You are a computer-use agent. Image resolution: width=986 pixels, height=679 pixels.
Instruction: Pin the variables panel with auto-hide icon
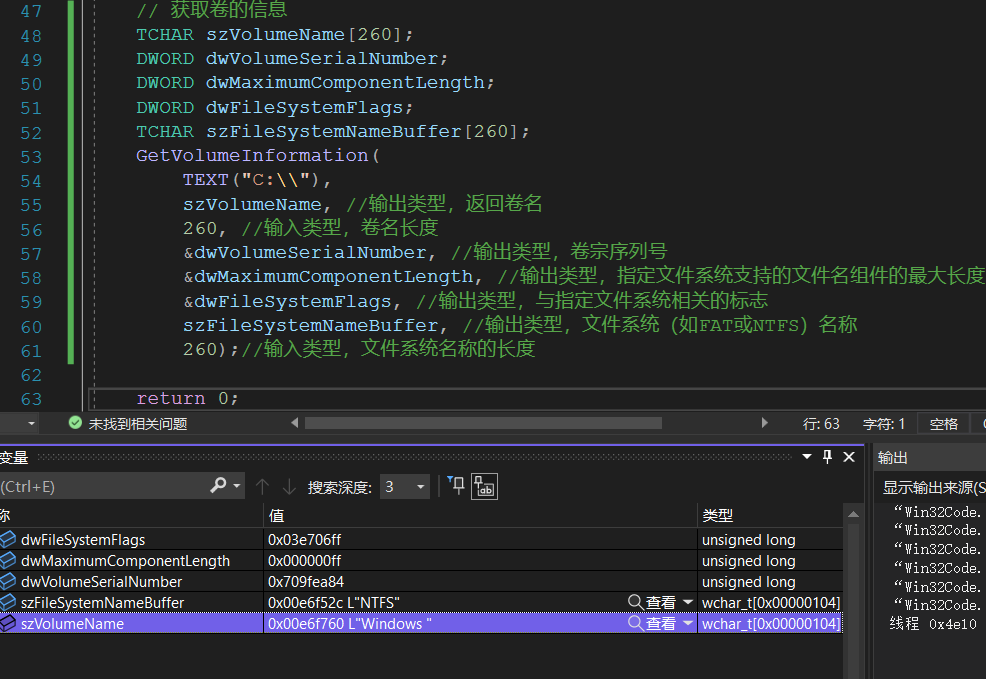[x=827, y=457]
